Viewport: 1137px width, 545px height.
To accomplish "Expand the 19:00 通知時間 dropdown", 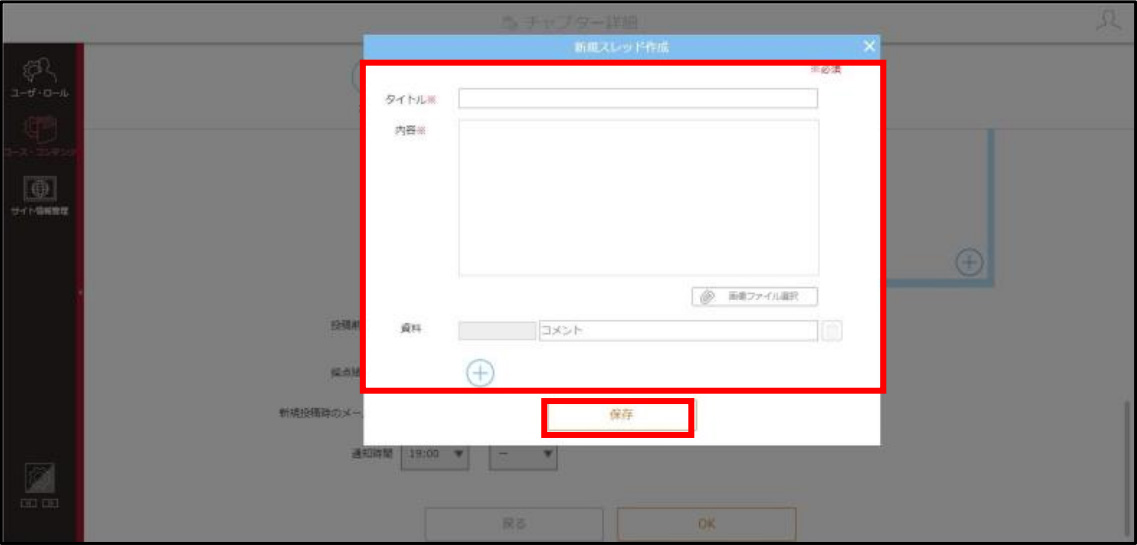I will (x=435, y=454).
